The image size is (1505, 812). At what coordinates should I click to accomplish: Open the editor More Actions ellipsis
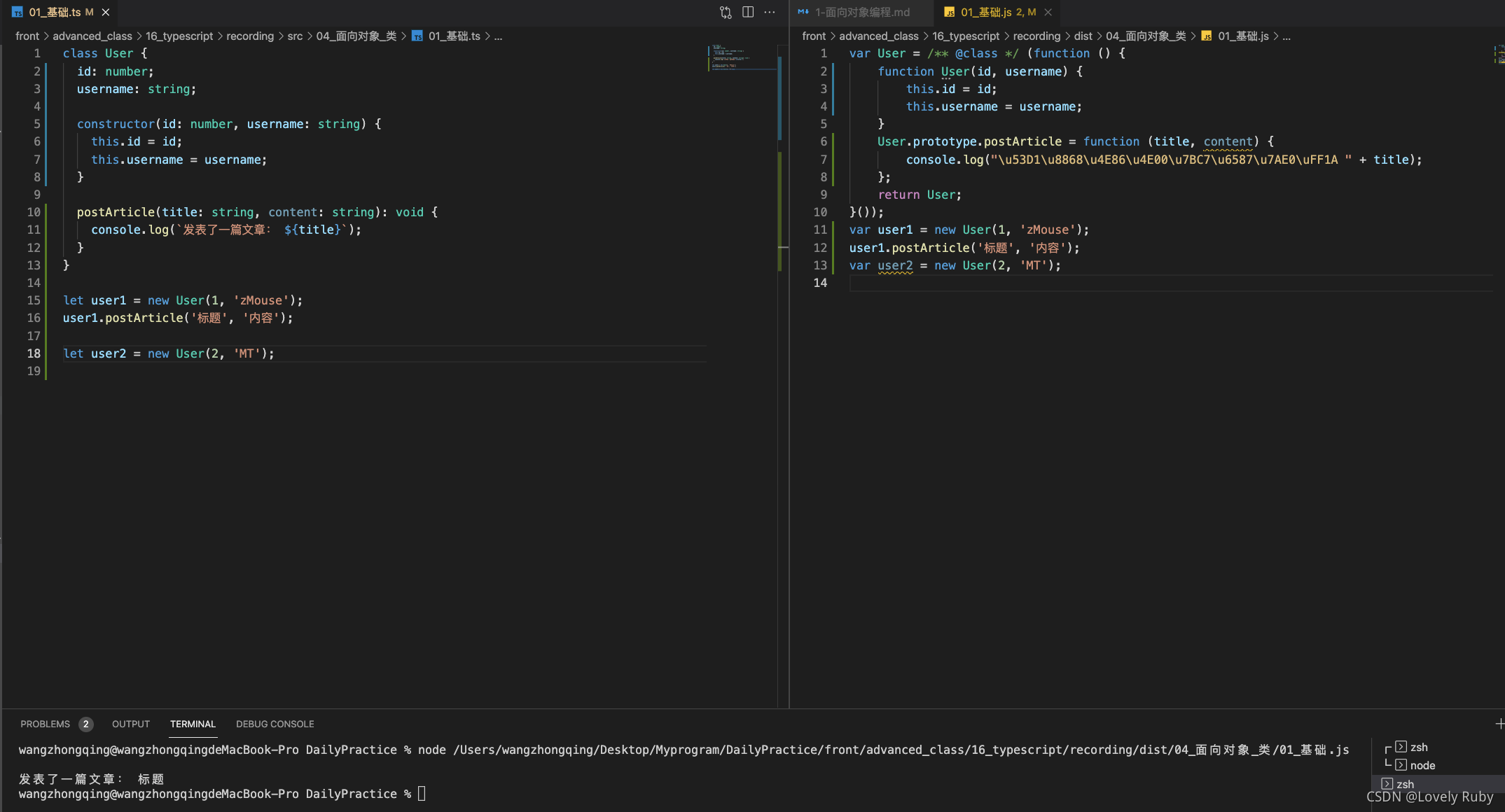tap(770, 12)
